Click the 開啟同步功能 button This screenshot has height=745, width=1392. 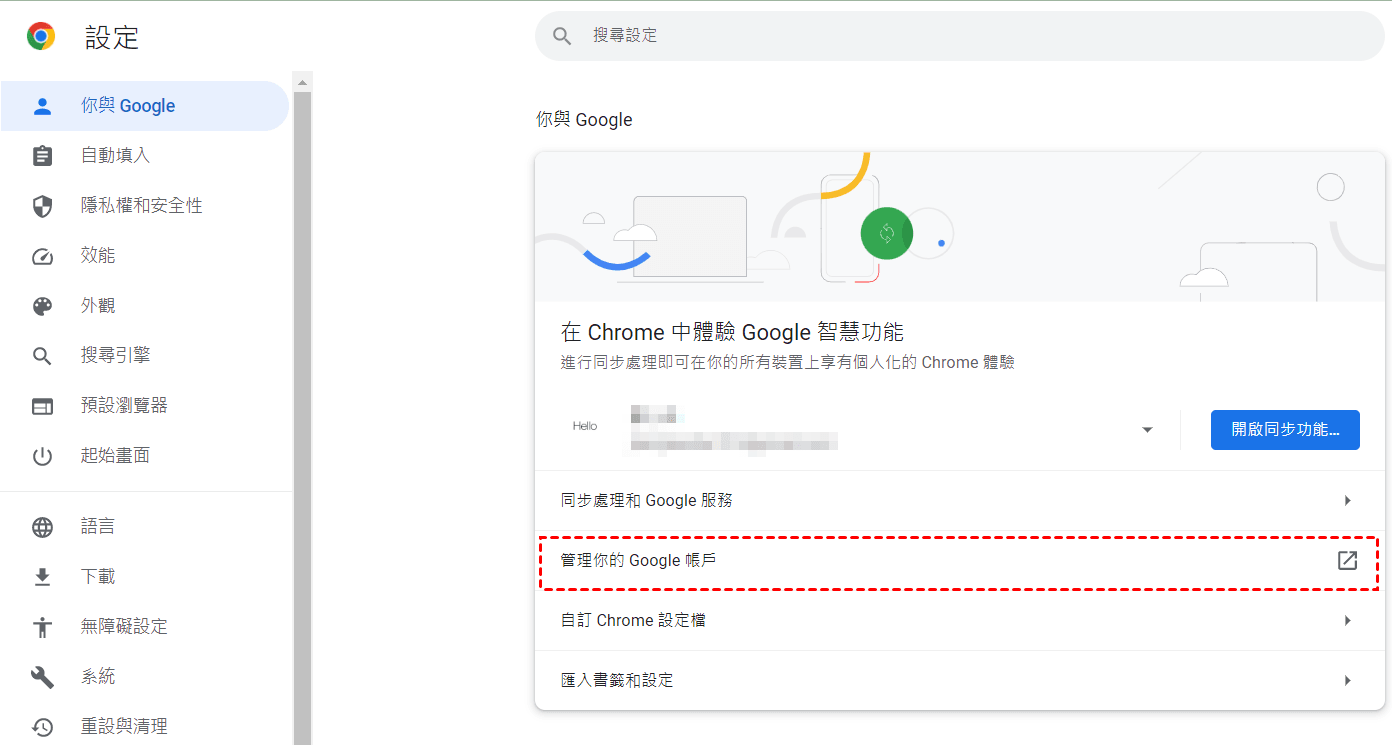1285,430
